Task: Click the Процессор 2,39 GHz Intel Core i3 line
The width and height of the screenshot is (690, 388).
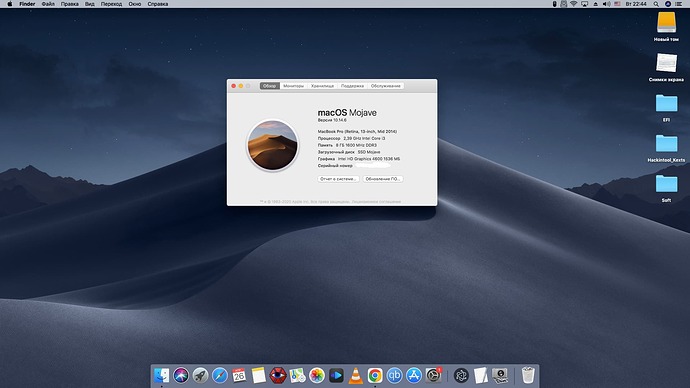Action: click(351, 138)
